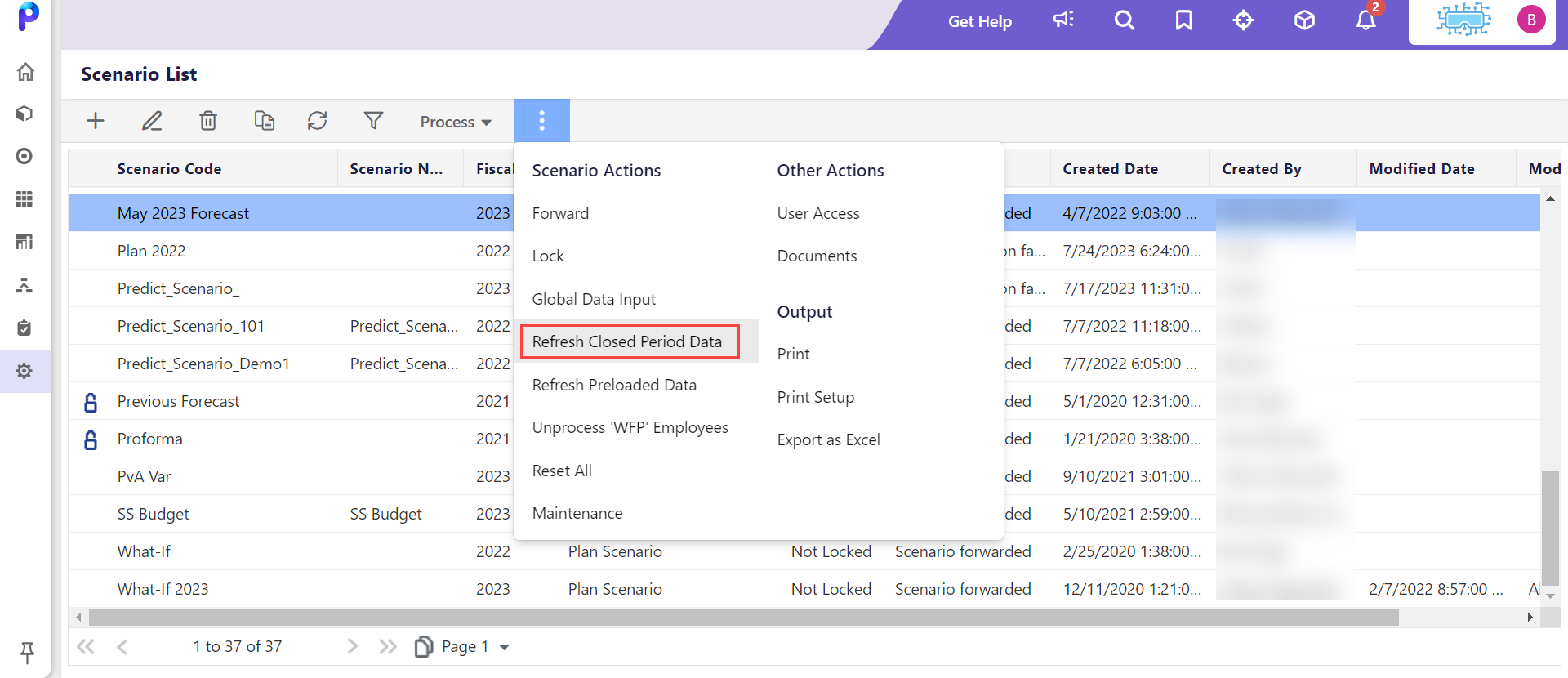Go to first page double arrow

(x=86, y=647)
